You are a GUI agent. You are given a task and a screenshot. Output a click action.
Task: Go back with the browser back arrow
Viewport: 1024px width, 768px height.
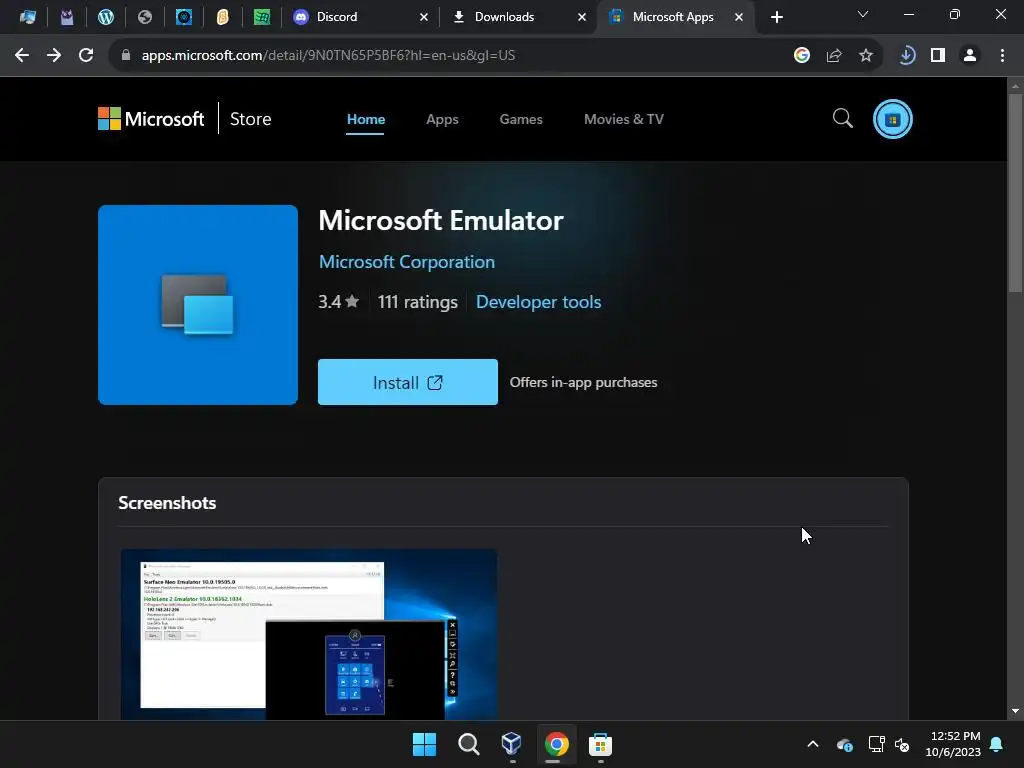coord(22,56)
